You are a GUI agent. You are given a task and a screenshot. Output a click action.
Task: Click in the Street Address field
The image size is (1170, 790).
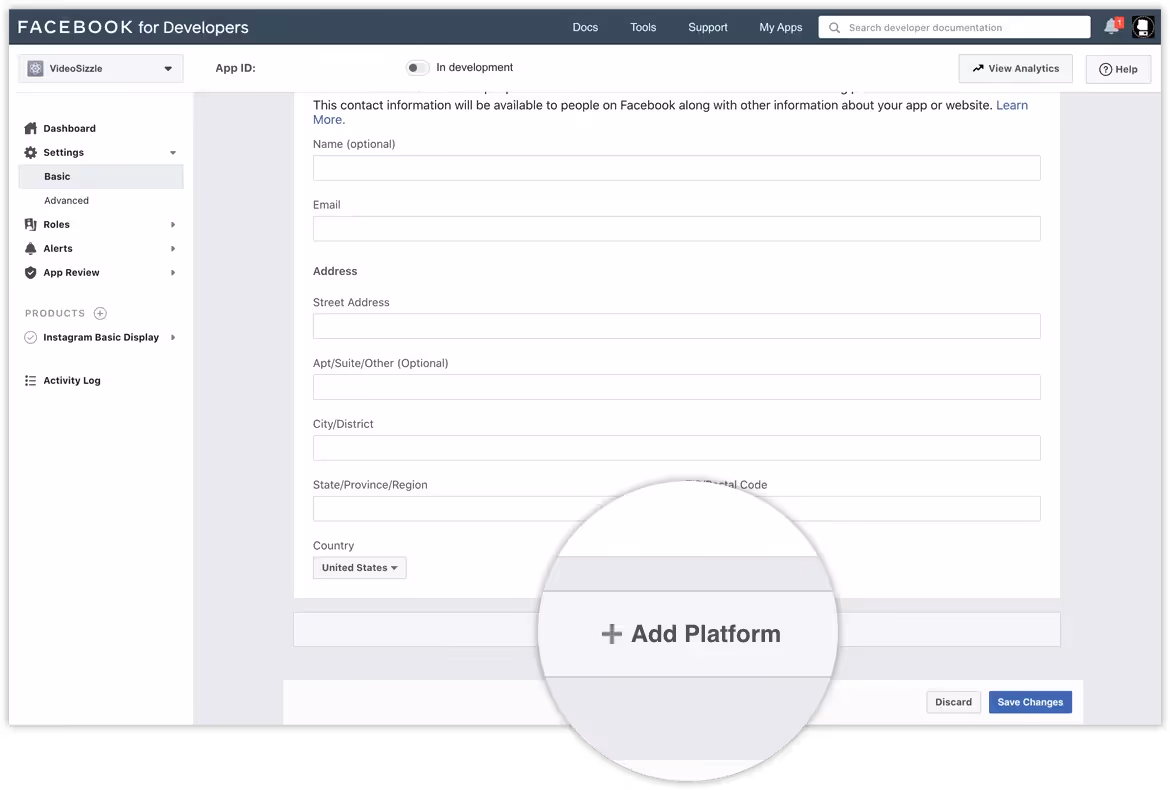[676, 326]
